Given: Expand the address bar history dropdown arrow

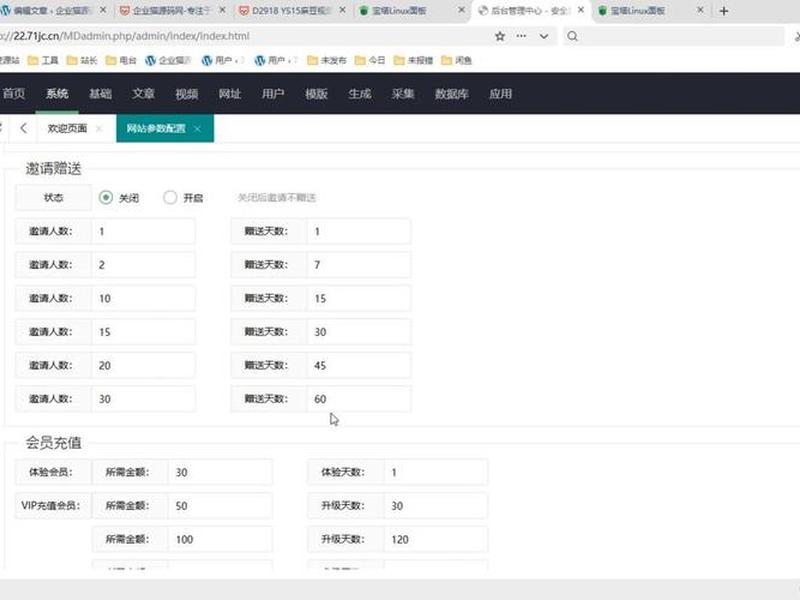Looking at the screenshot, I should (544, 36).
